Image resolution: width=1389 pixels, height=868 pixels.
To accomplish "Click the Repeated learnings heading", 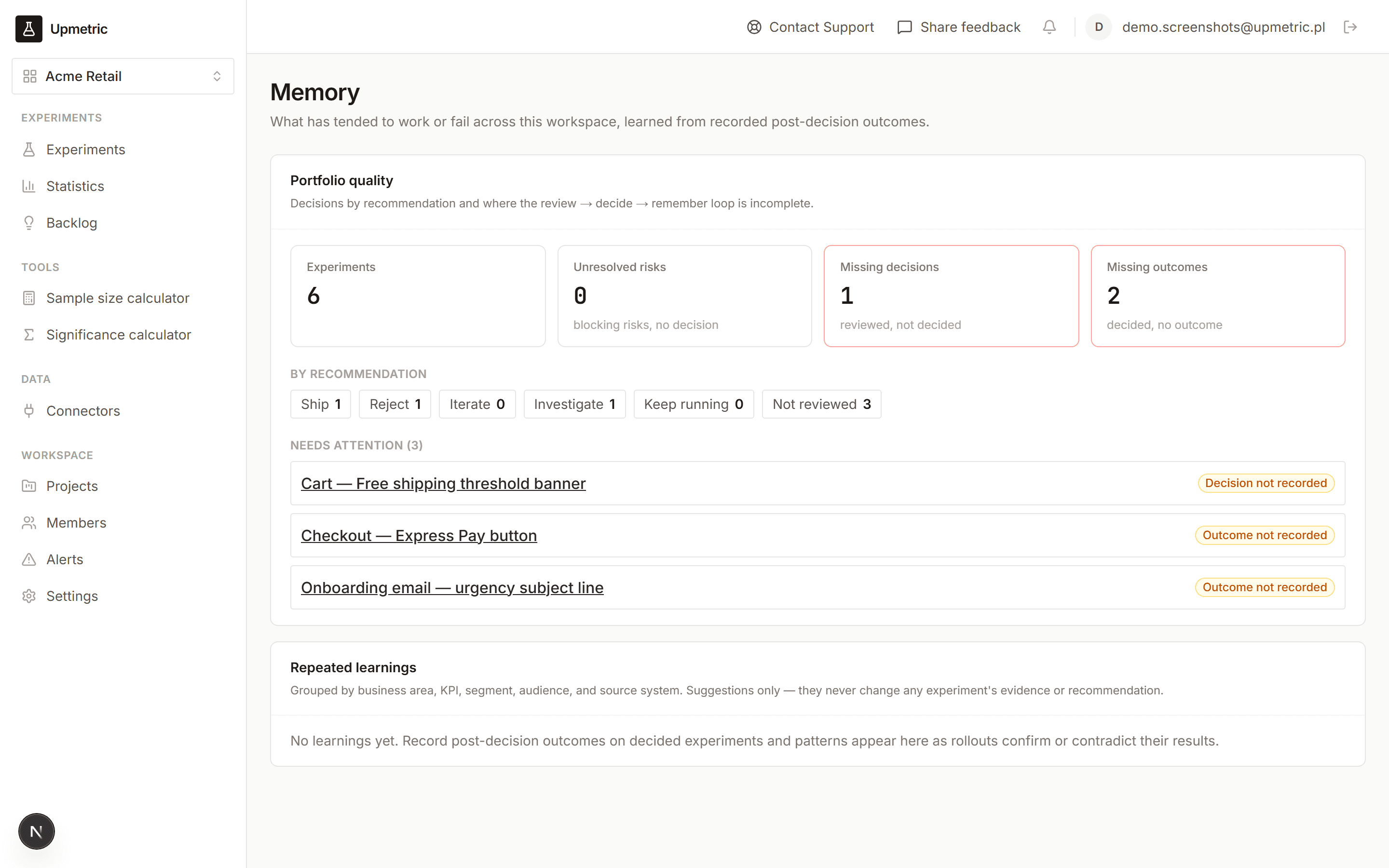I will pyautogui.click(x=353, y=668).
